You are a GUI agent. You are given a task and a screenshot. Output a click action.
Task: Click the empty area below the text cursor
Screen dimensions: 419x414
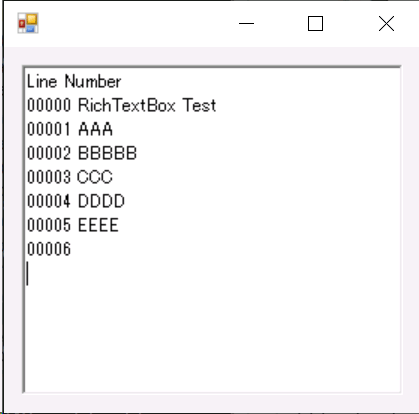pos(212,338)
